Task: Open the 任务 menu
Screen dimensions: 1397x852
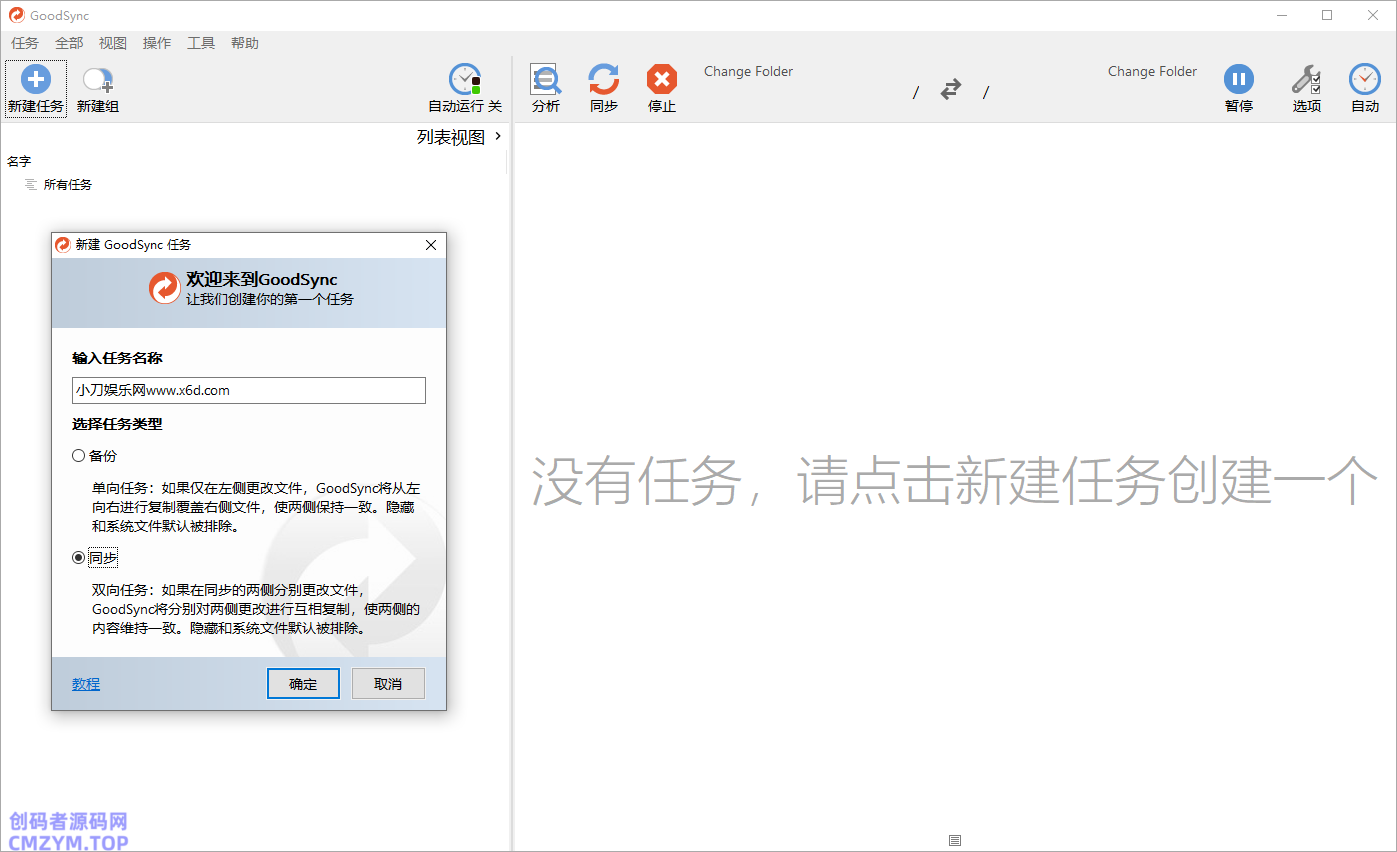Action: 25,43
